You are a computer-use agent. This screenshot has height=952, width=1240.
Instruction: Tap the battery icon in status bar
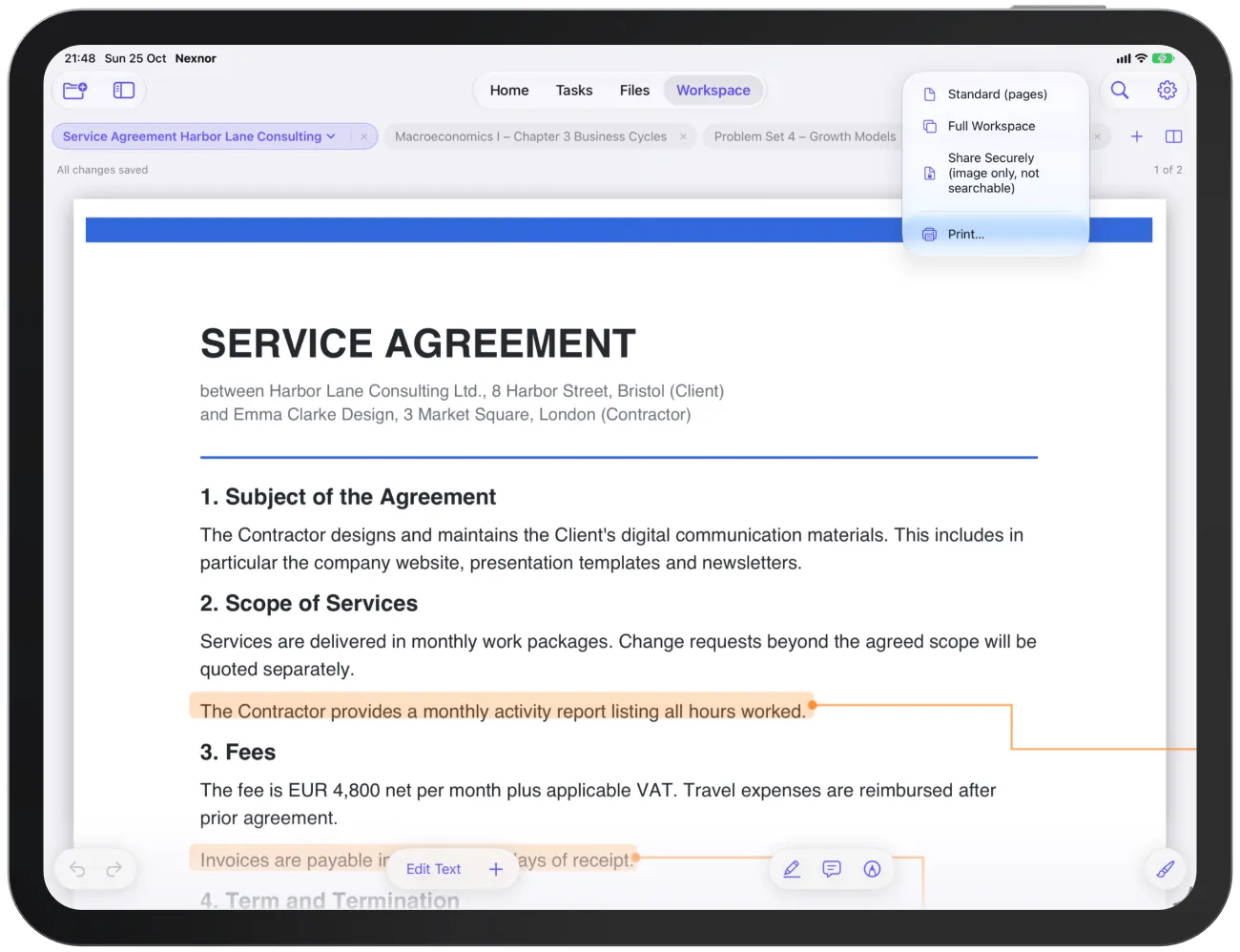tap(1163, 58)
